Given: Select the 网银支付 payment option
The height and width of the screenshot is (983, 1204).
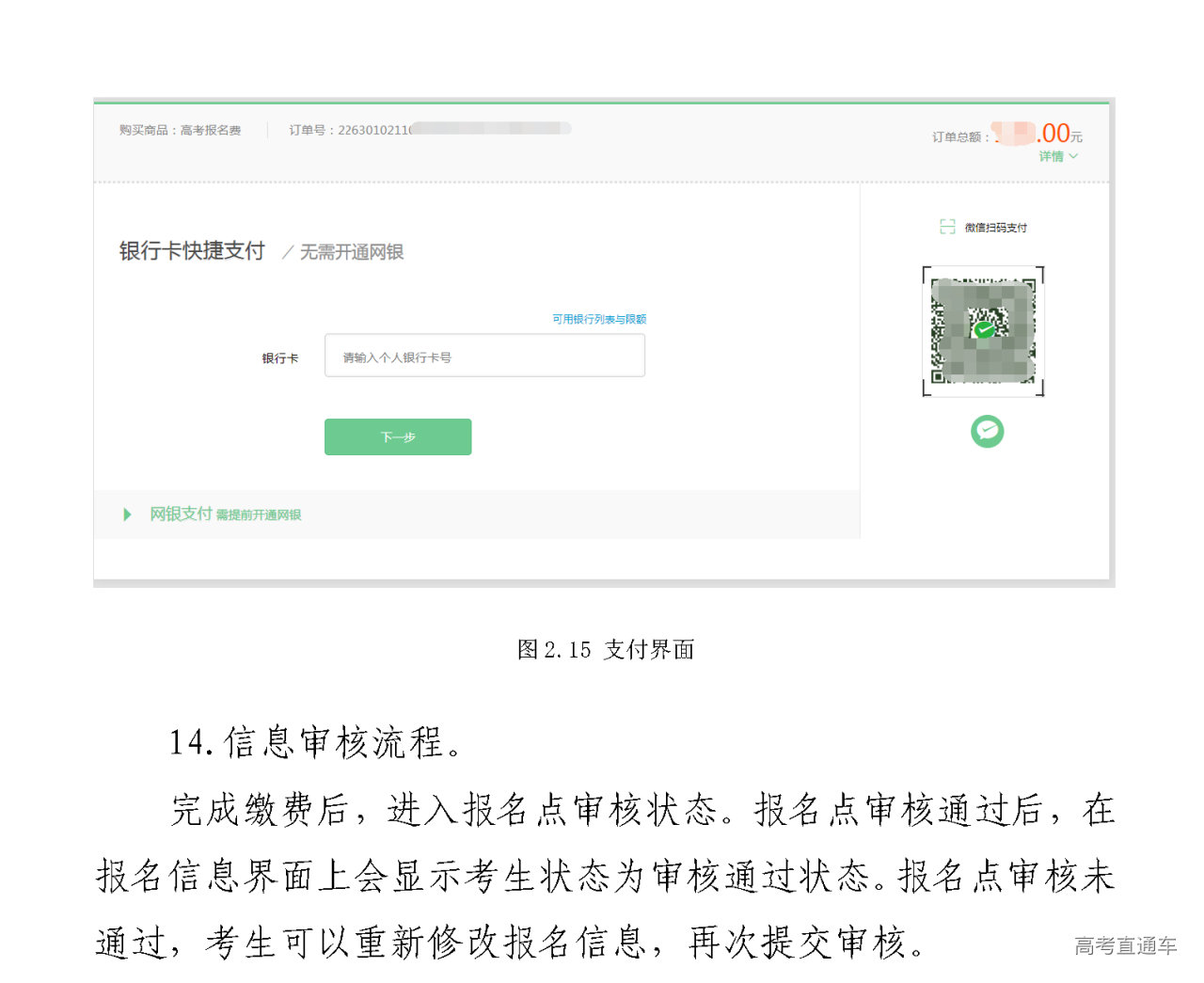Looking at the screenshot, I should [x=181, y=514].
